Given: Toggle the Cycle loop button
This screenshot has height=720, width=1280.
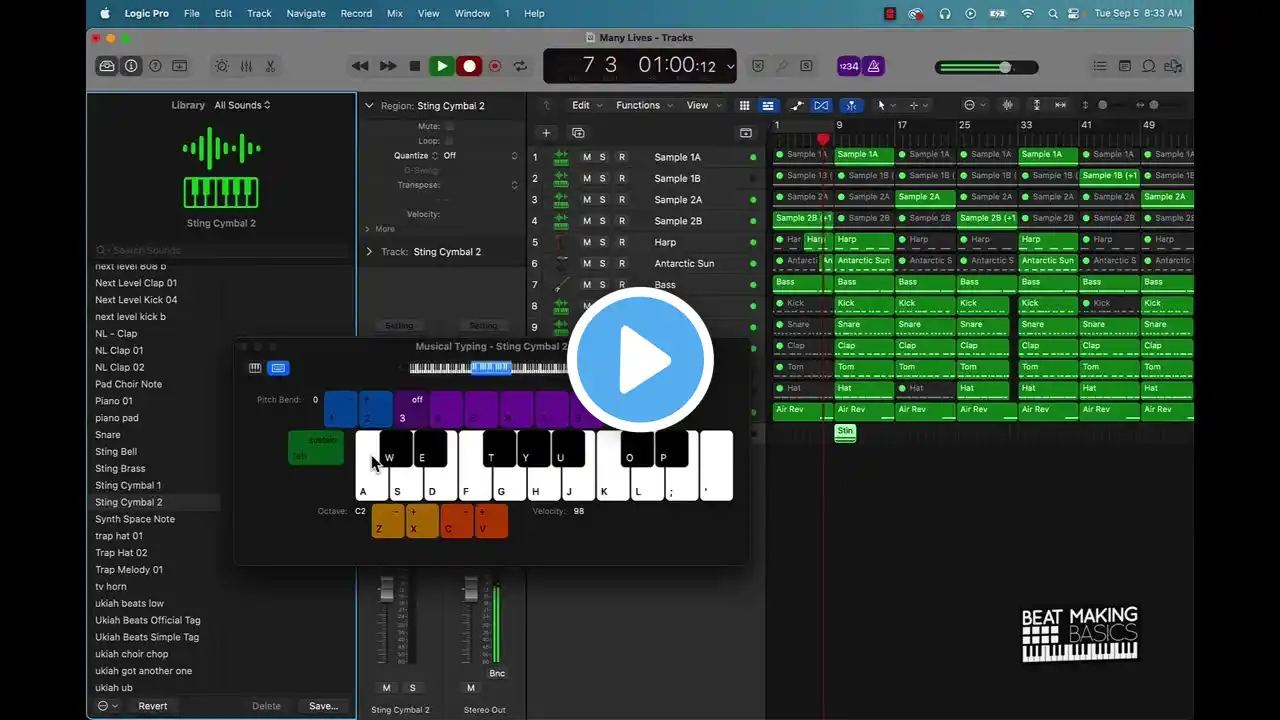Looking at the screenshot, I should (x=520, y=66).
